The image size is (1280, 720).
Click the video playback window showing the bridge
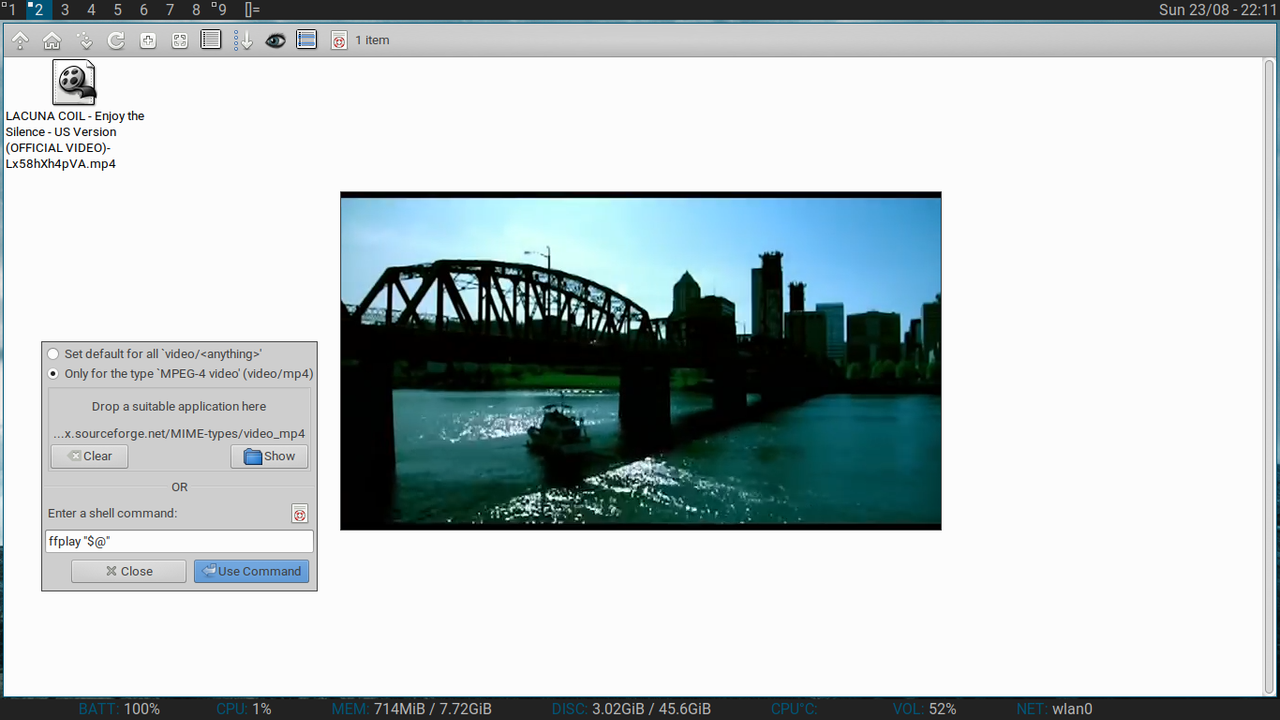pyautogui.click(x=640, y=361)
